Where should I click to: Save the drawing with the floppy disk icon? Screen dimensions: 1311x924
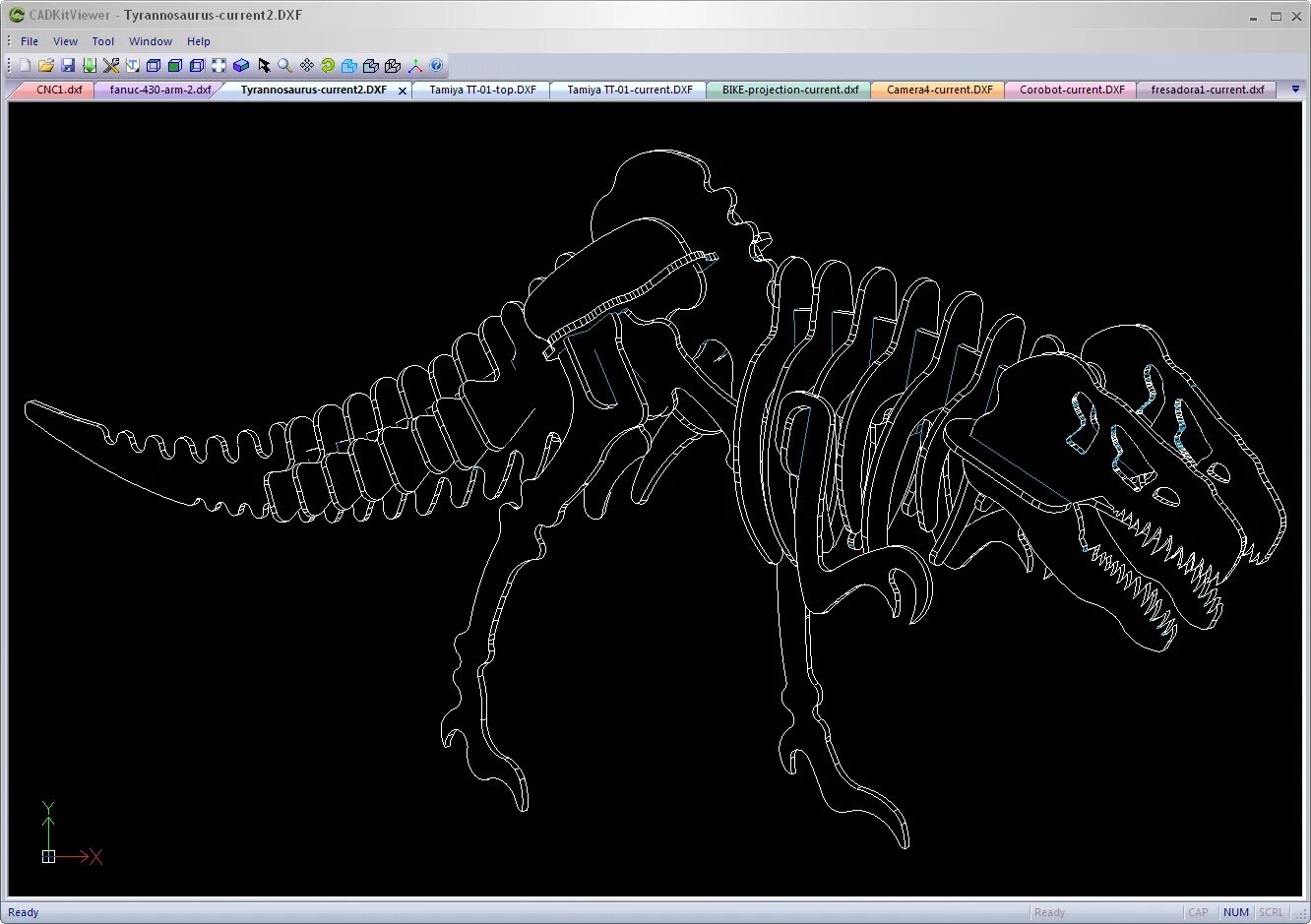68,66
